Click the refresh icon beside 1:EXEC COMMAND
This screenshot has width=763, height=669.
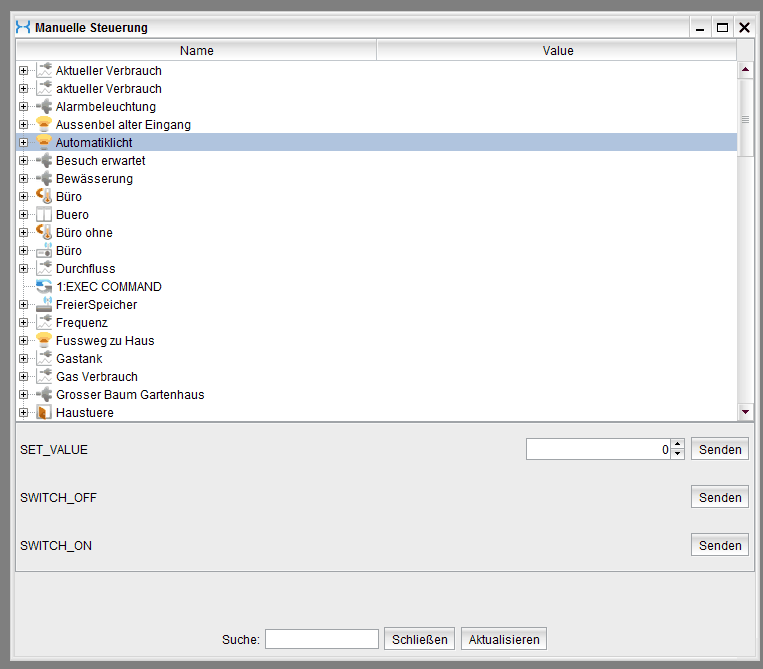pos(43,287)
